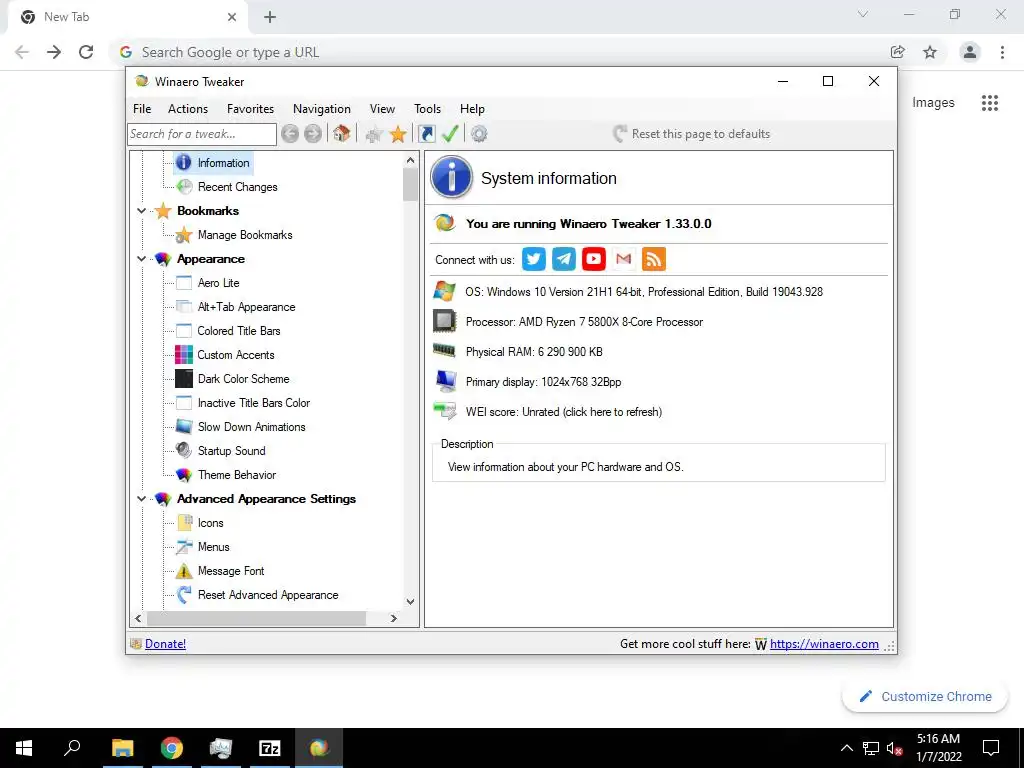Click WEI score to refresh rating

[x=564, y=412]
